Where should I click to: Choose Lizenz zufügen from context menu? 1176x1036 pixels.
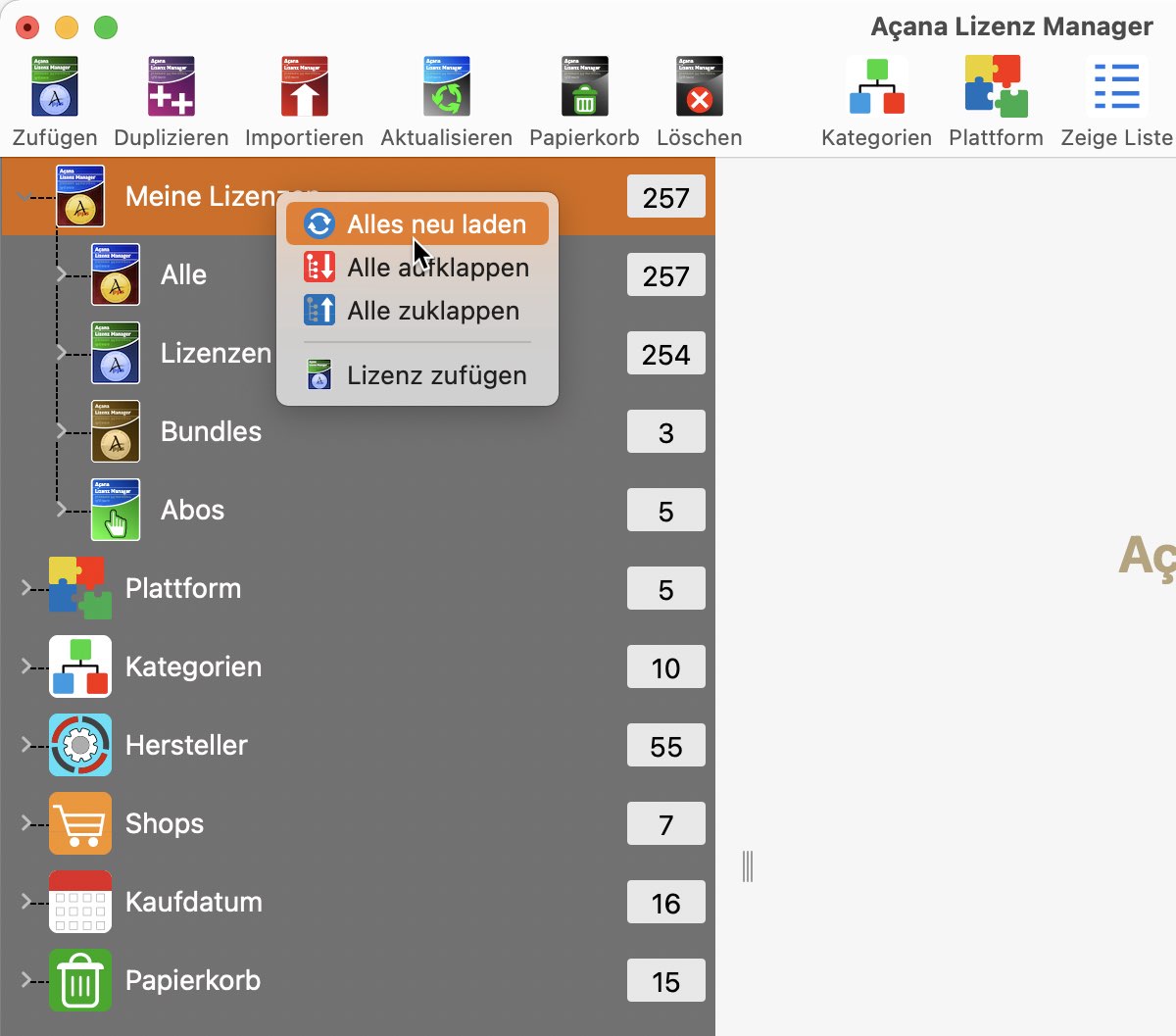[417, 375]
